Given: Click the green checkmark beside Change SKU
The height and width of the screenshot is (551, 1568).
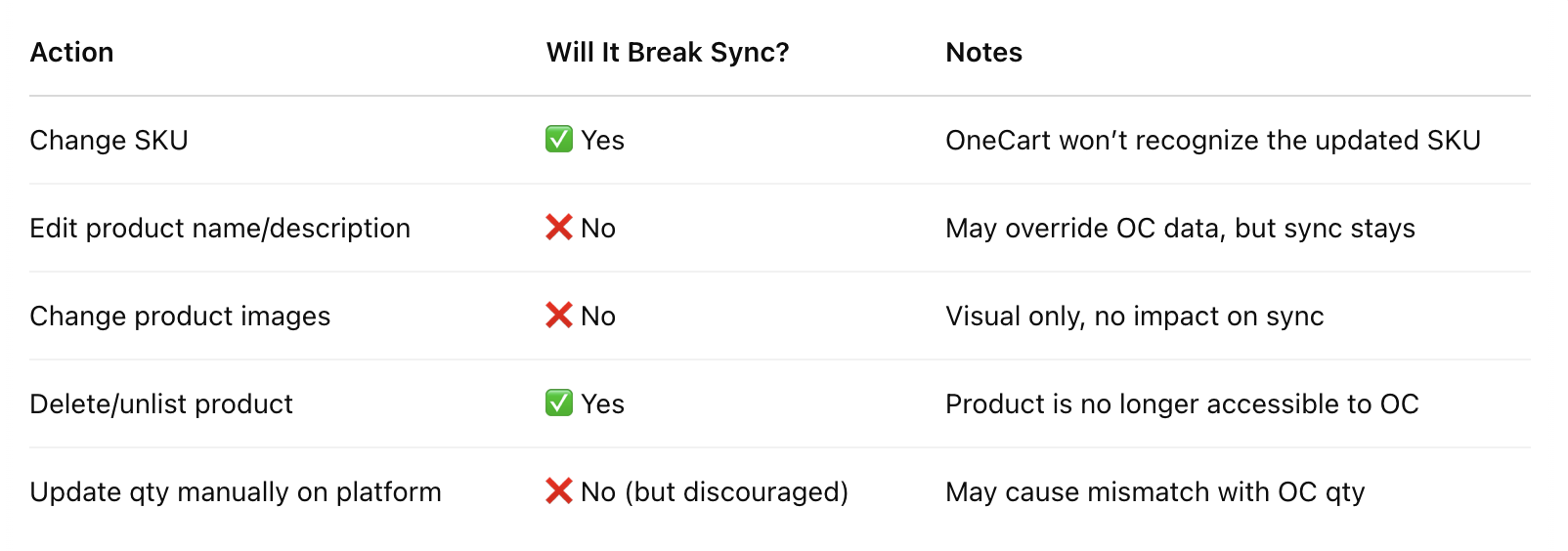Looking at the screenshot, I should point(558,140).
